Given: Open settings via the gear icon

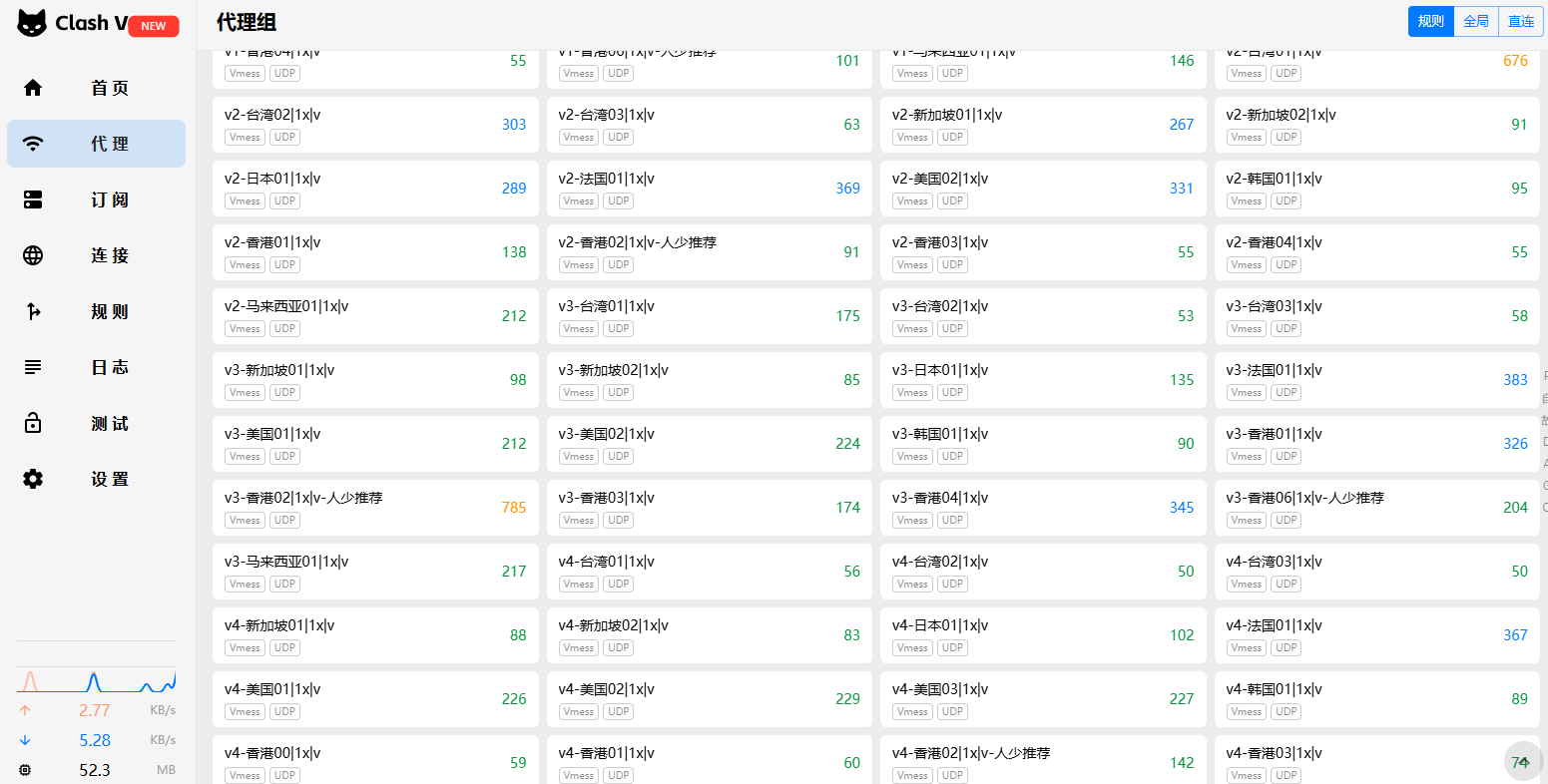Looking at the screenshot, I should point(33,479).
